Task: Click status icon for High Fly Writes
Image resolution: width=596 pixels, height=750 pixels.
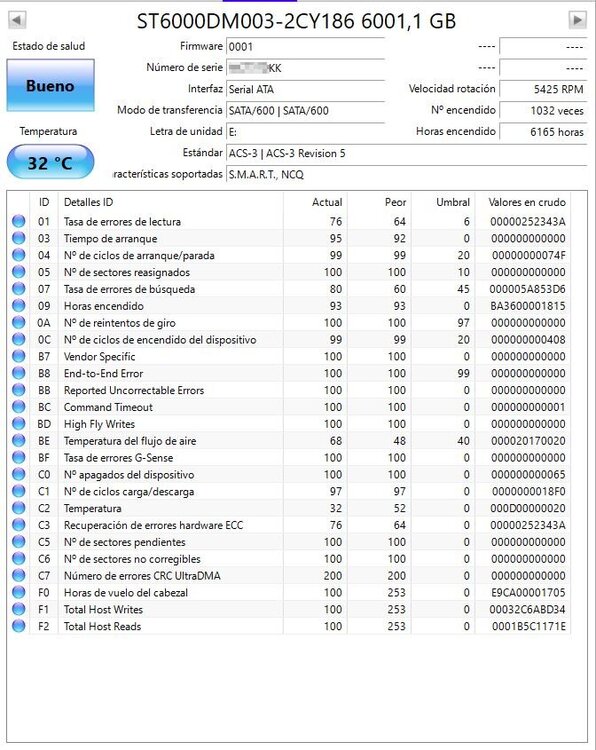Action: [x=19, y=423]
